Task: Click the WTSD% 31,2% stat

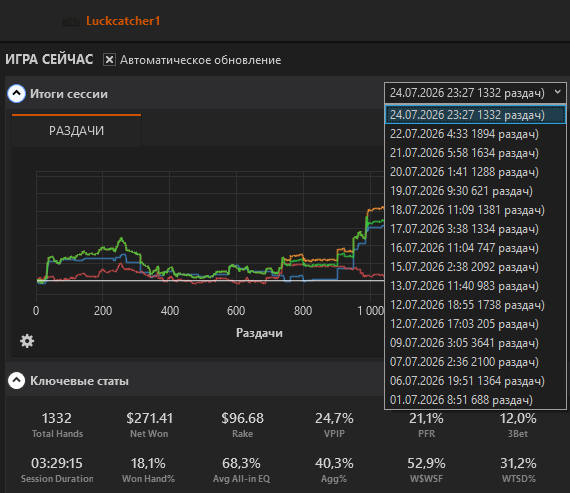Action: pos(518,470)
